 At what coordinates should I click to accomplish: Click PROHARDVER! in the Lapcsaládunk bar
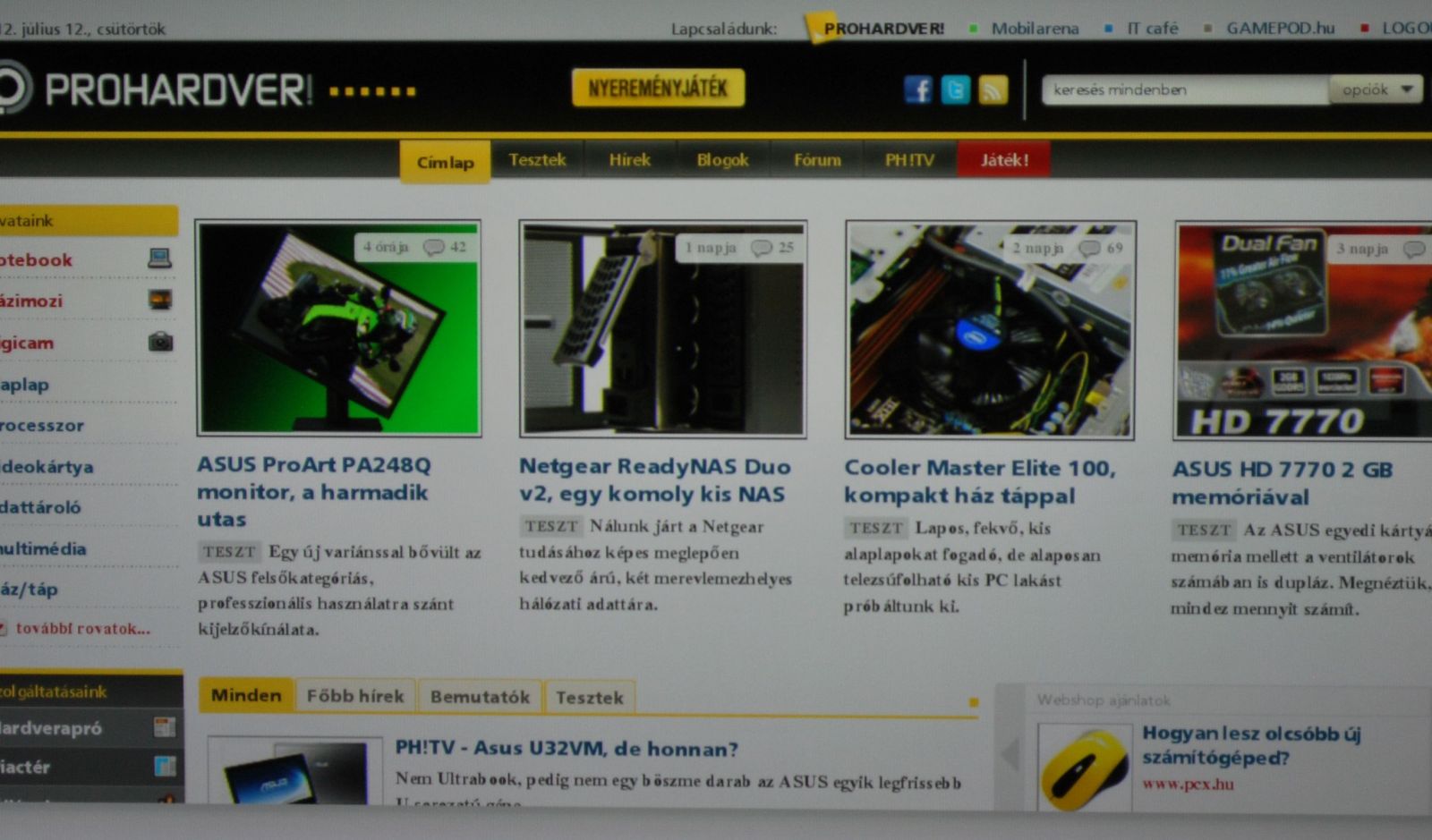883,29
